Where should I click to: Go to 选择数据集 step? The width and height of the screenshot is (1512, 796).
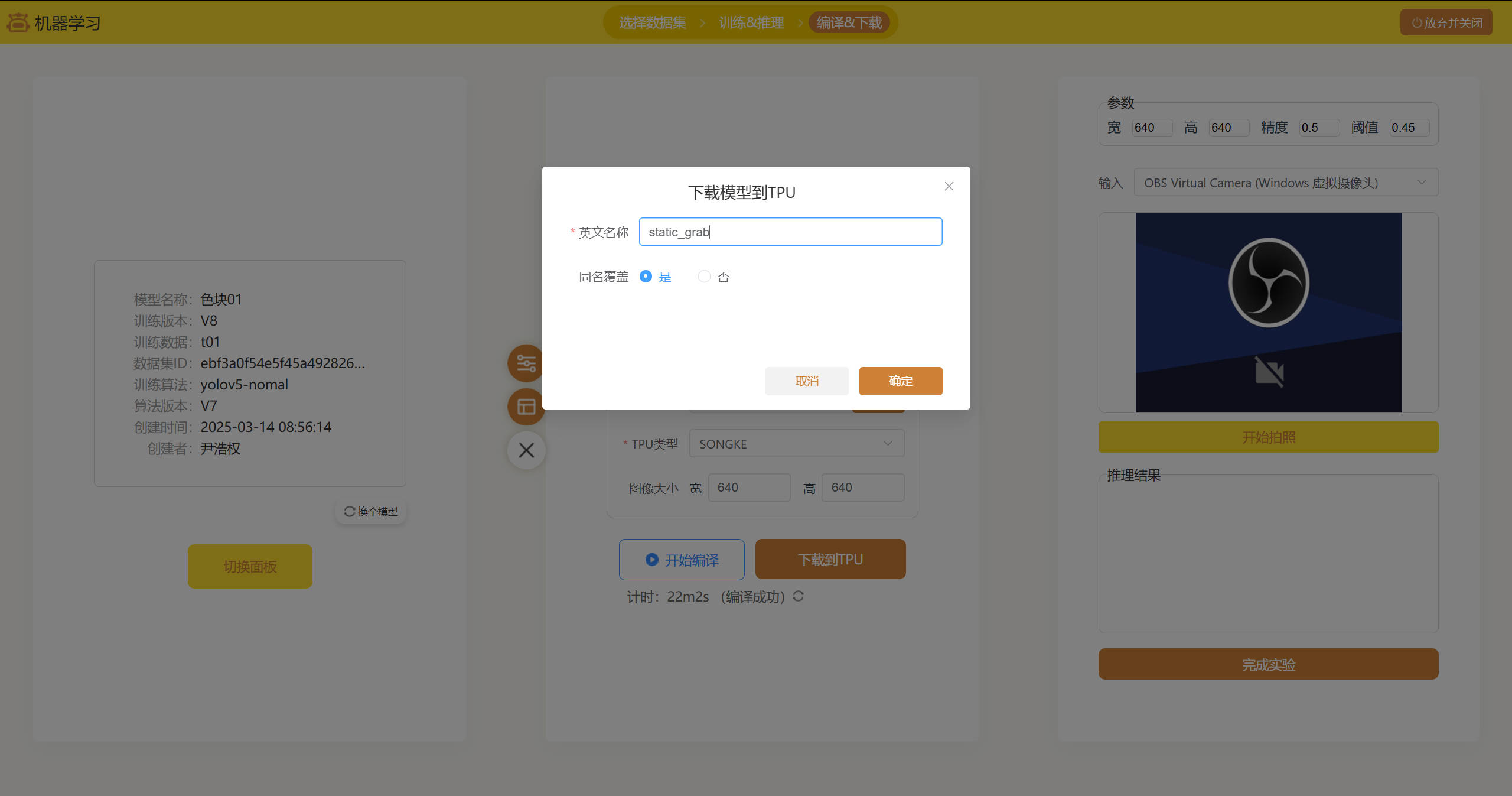point(652,22)
